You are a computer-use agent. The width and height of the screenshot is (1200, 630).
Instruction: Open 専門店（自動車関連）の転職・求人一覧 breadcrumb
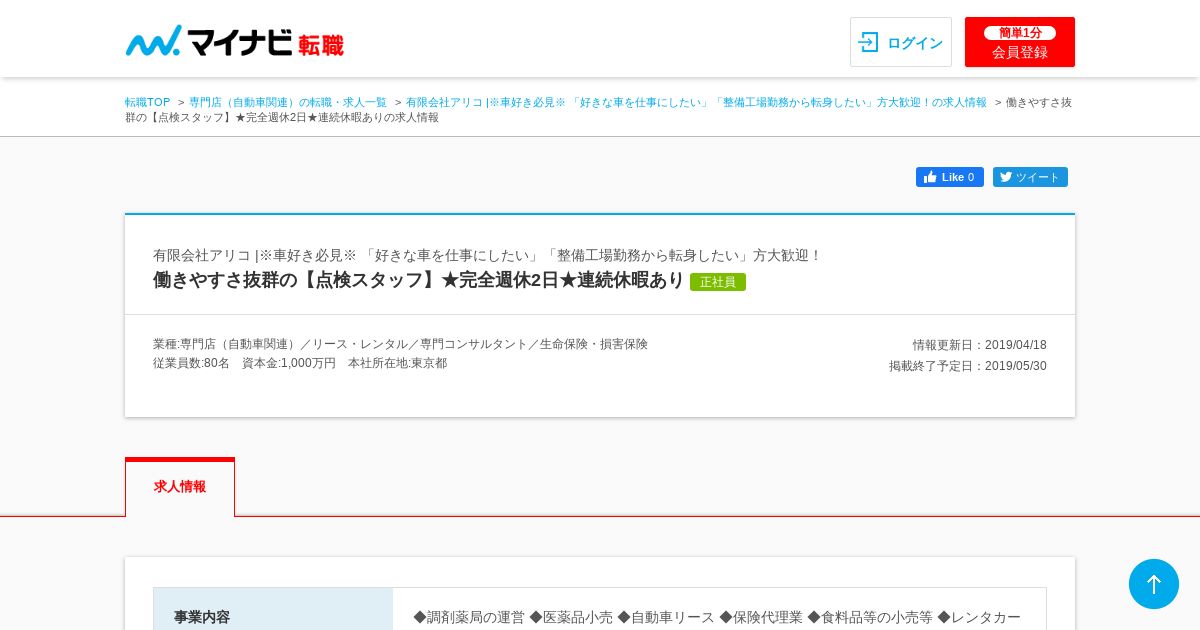[288, 102]
